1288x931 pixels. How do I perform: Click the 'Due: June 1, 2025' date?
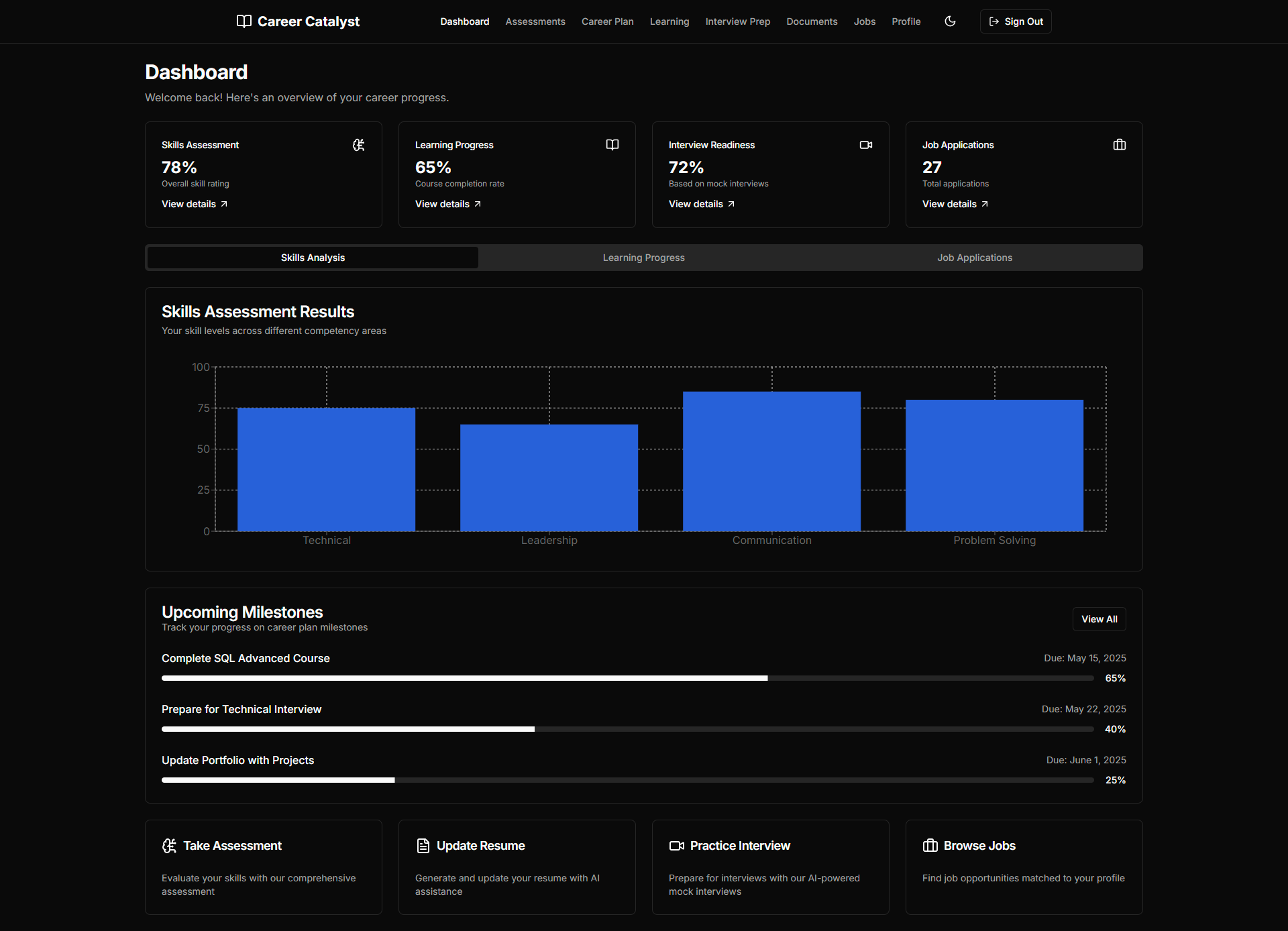[1086, 760]
